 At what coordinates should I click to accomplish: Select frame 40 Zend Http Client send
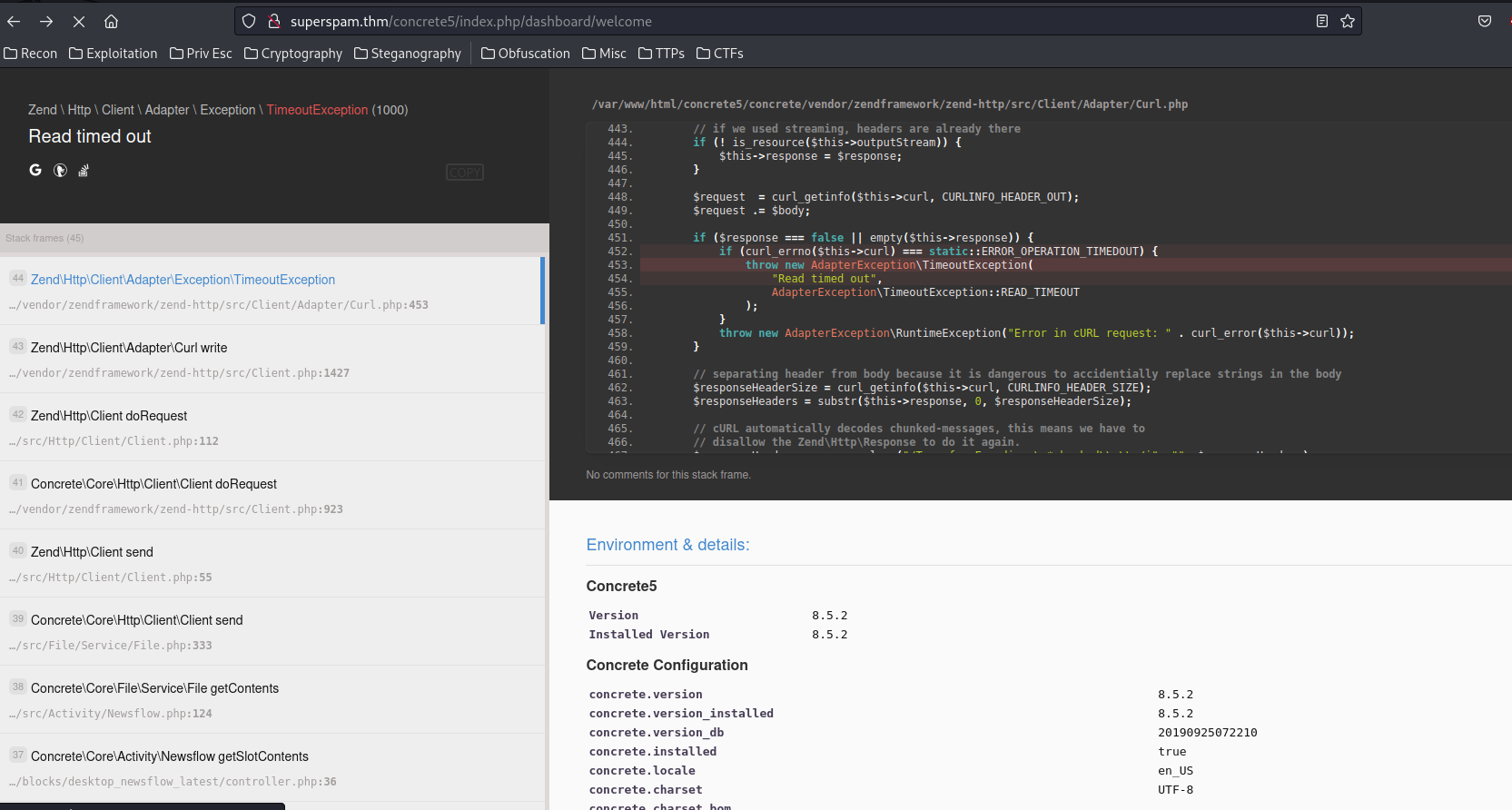(x=272, y=563)
